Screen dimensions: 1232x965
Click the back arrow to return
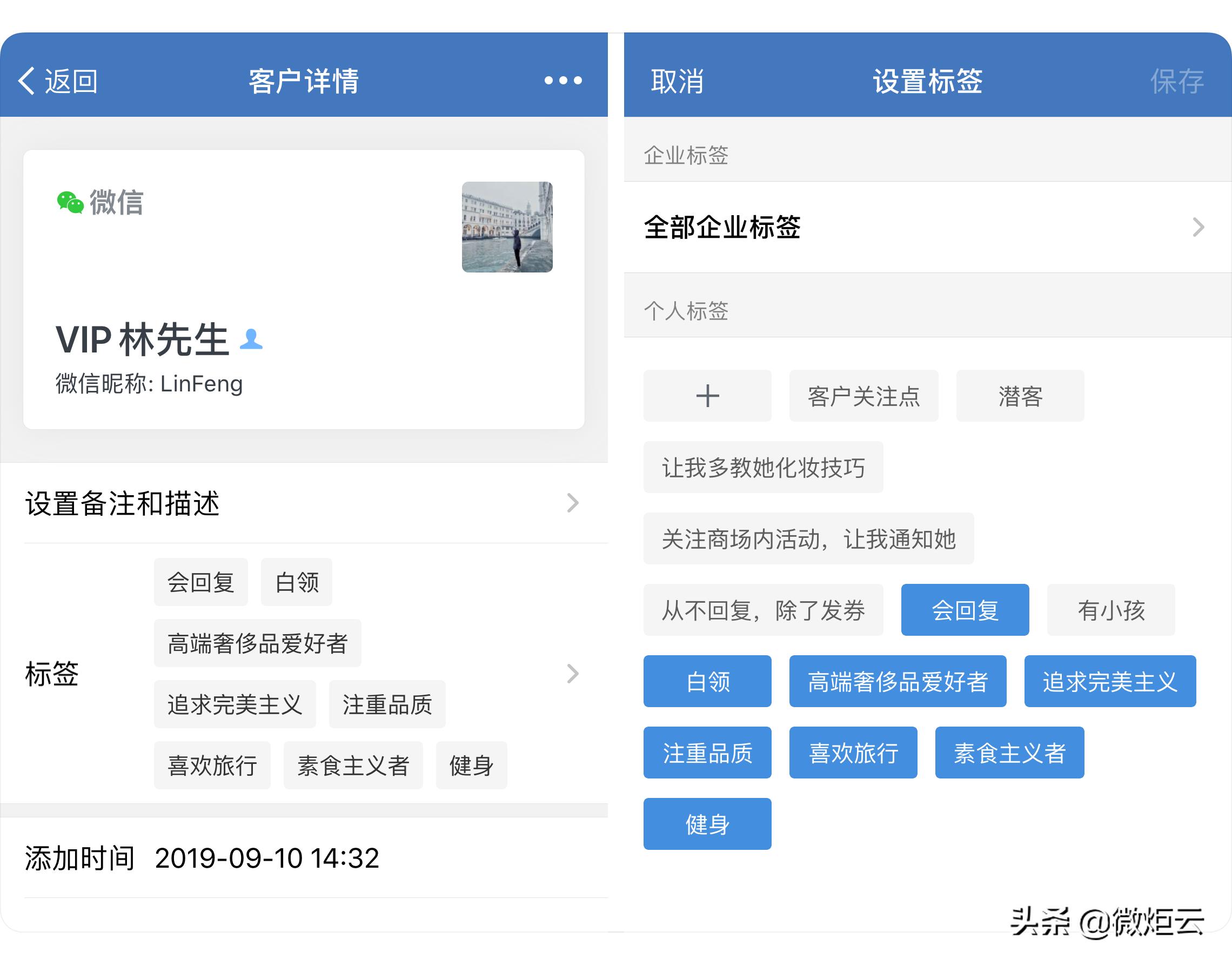[25, 81]
